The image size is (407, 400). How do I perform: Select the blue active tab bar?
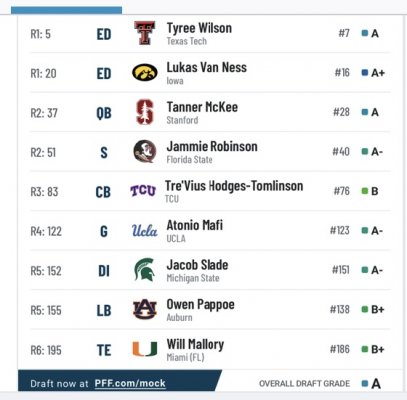click(x=66, y=10)
